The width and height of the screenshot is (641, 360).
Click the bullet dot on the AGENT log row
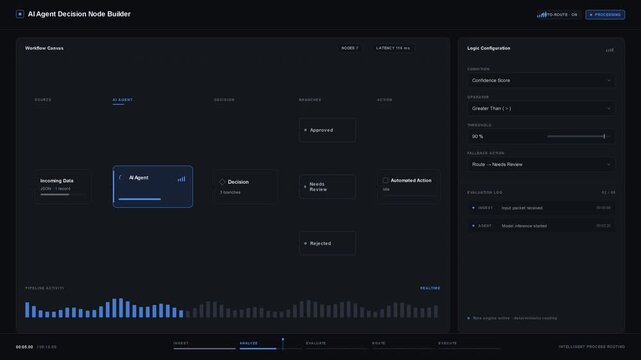473,226
